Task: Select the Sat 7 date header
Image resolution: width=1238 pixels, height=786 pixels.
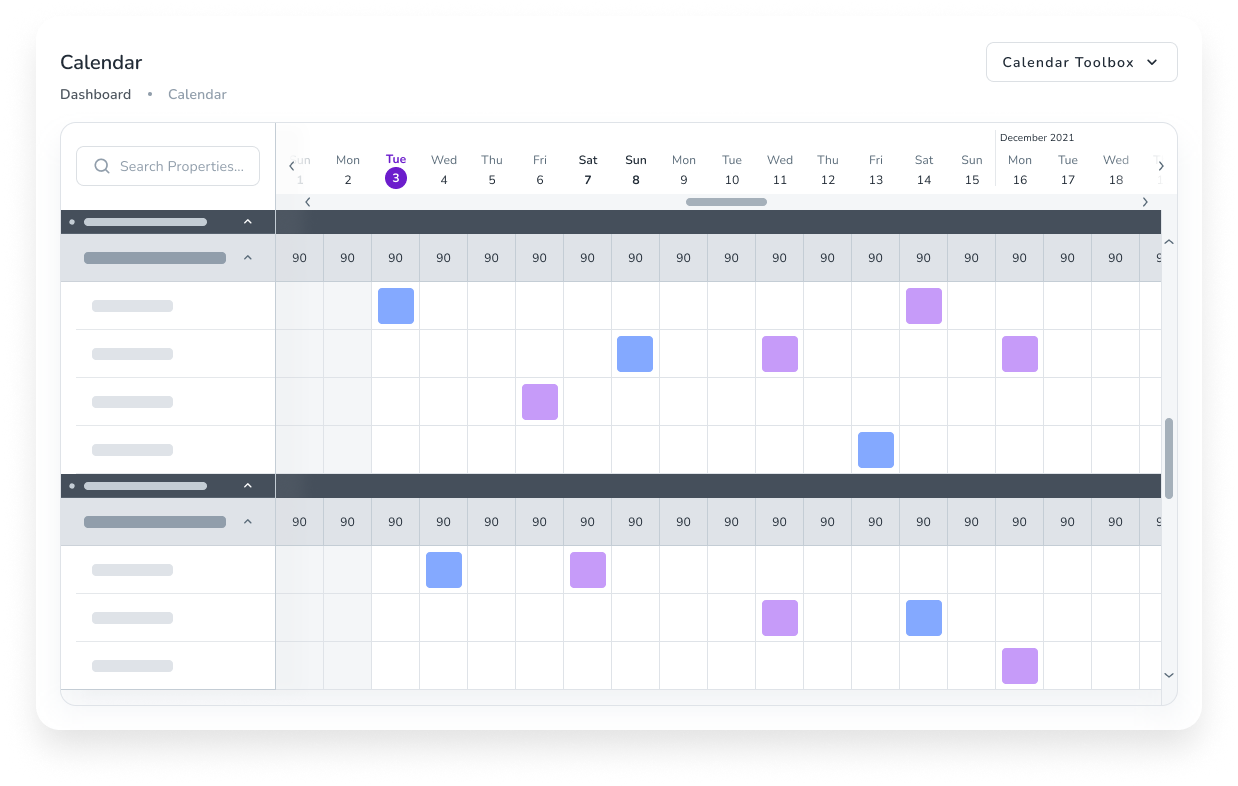Action: [x=588, y=170]
